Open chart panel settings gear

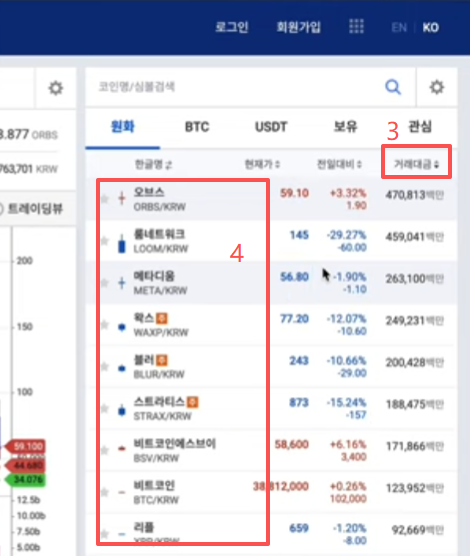tap(56, 88)
